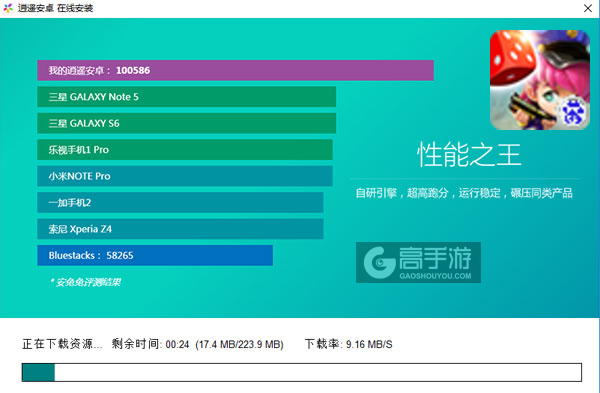This screenshot has width=600, height=393.
Task: Select the Bluestacks: 58265 bar
Action: coord(155,255)
